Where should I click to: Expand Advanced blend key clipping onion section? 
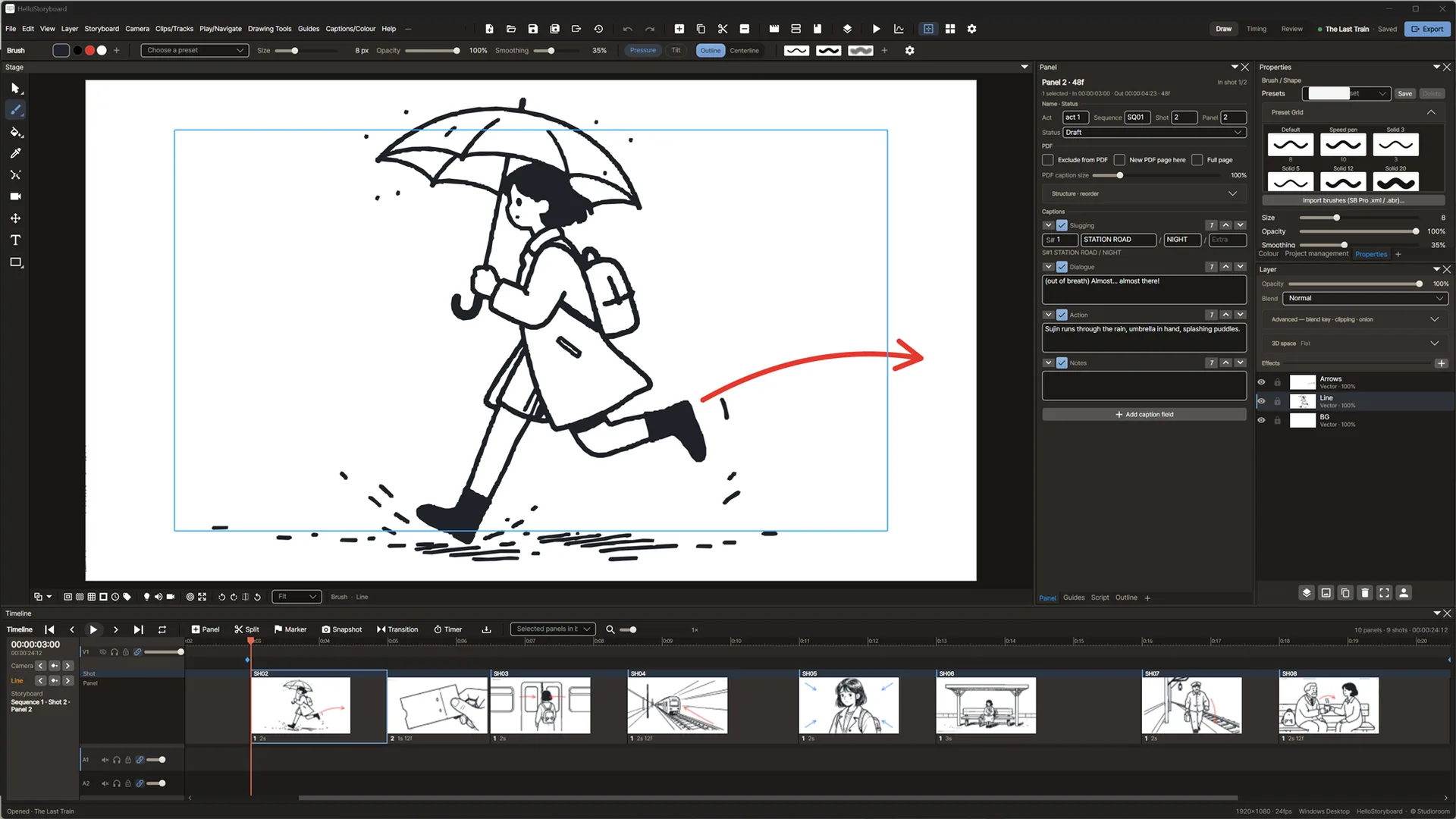pos(1354,320)
